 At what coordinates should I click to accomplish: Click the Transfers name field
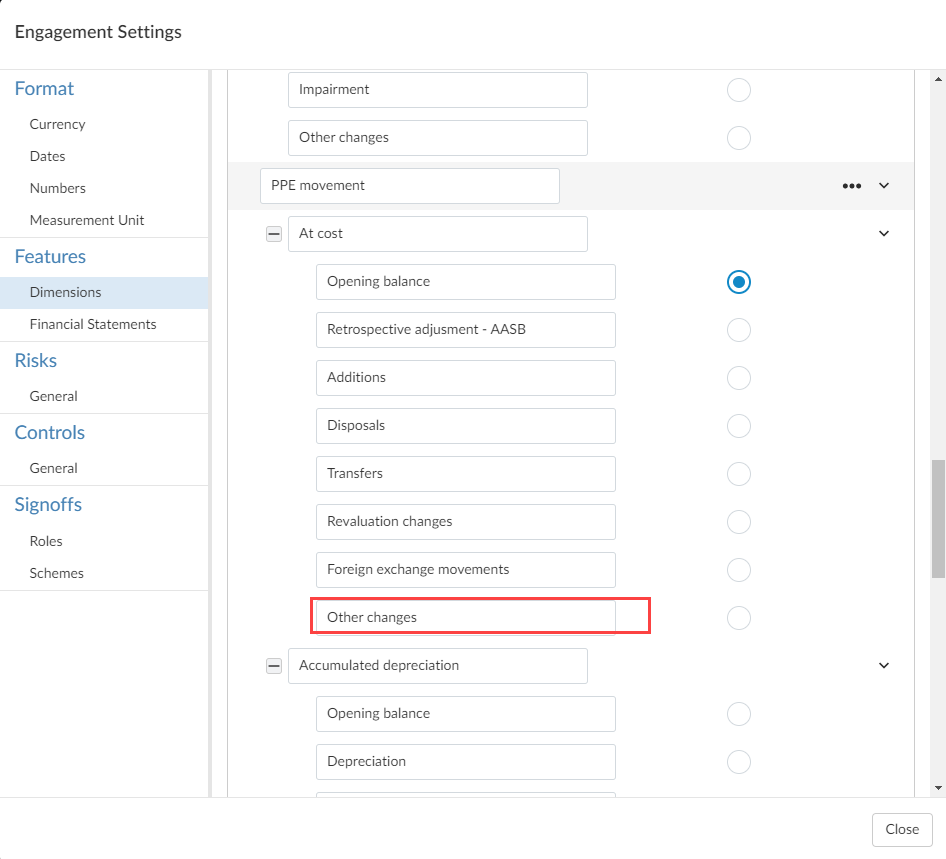(x=466, y=474)
